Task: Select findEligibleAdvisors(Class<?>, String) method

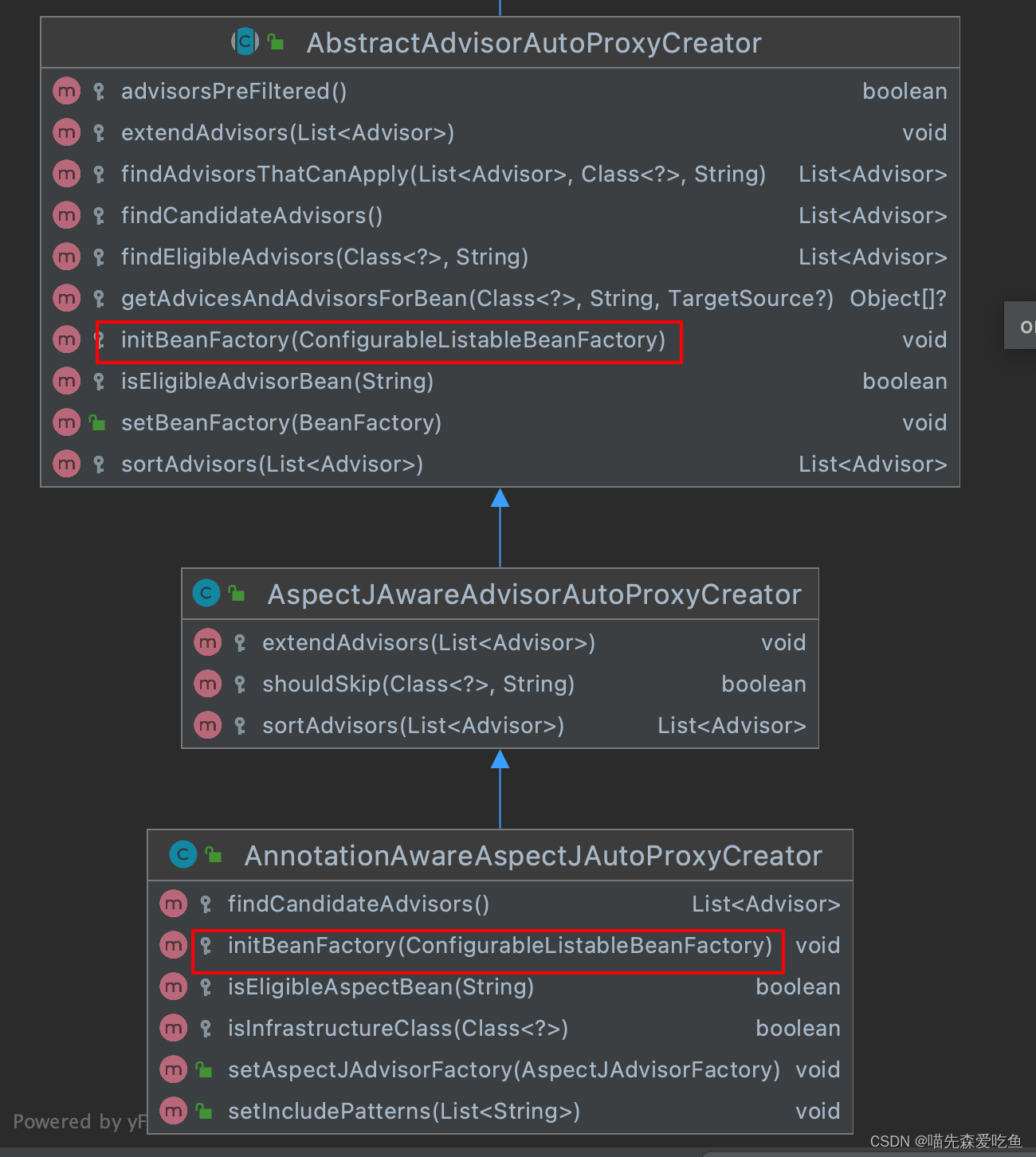Action: (325, 257)
